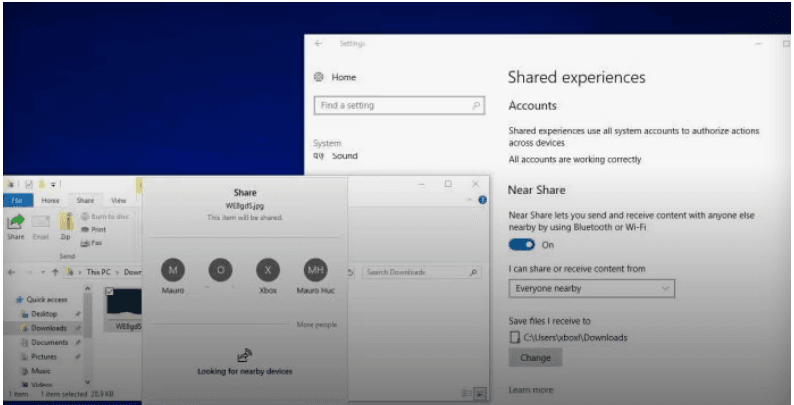
Task: Select the Share ribbon tab
Action: [x=85, y=200]
